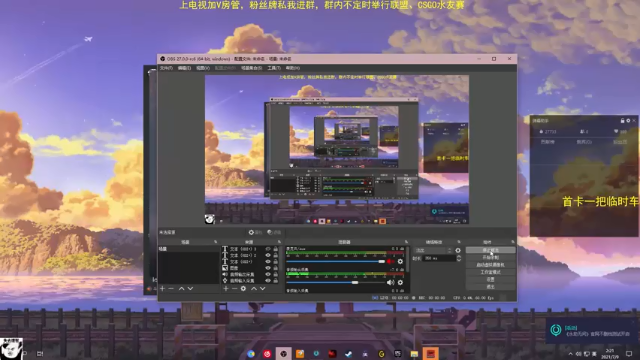
Task: Open settings gear for second mixer channel
Action: point(400,282)
